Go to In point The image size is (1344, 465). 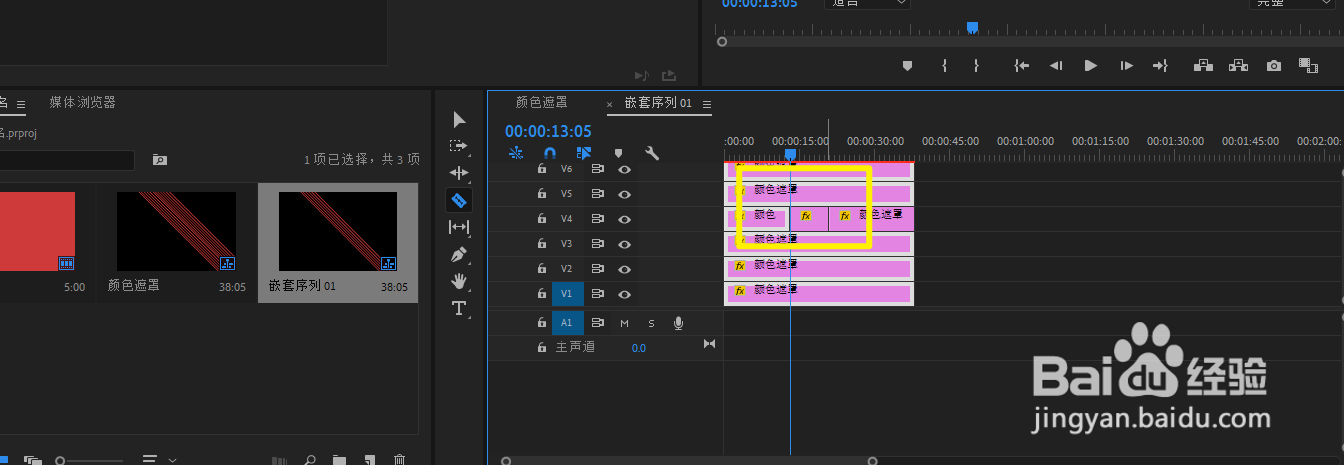1021,65
